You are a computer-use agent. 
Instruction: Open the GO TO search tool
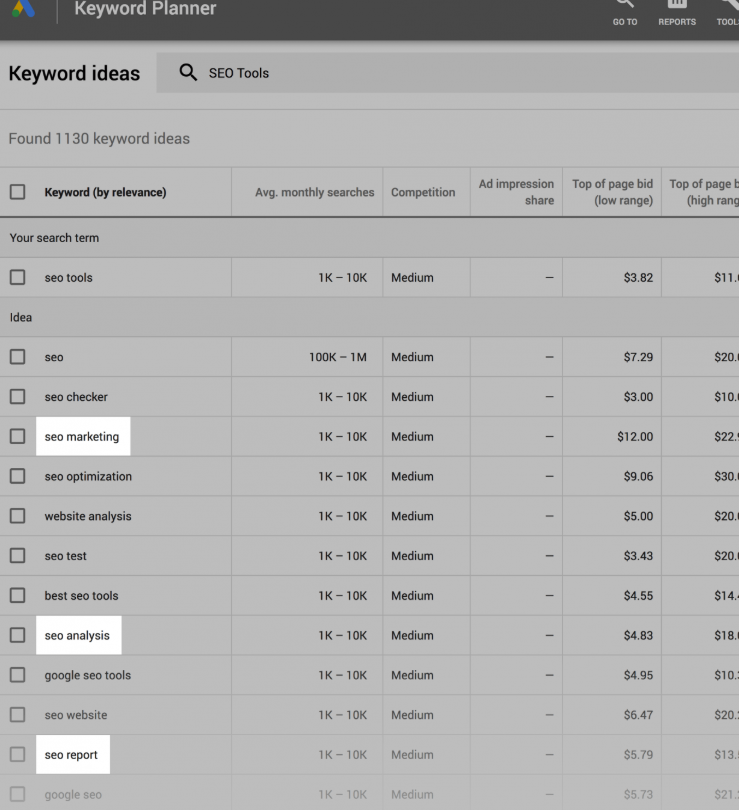(625, 13)
